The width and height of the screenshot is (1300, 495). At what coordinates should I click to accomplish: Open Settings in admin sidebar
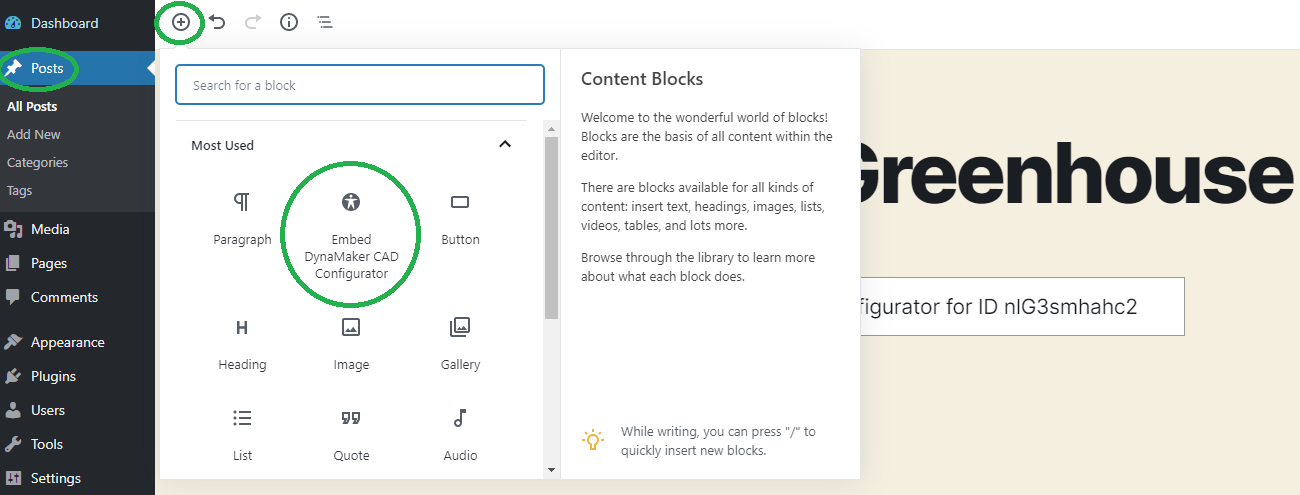click(77, 478)
